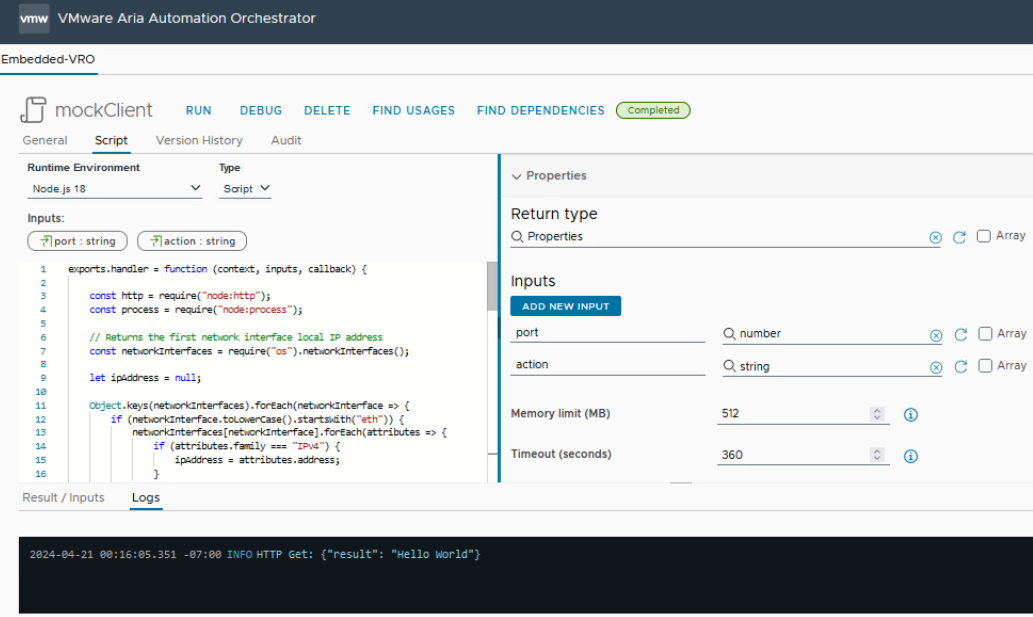Click the Timeout seconds value field
The width and height of the screenshot is (1033, 617).
pos(794,455)
